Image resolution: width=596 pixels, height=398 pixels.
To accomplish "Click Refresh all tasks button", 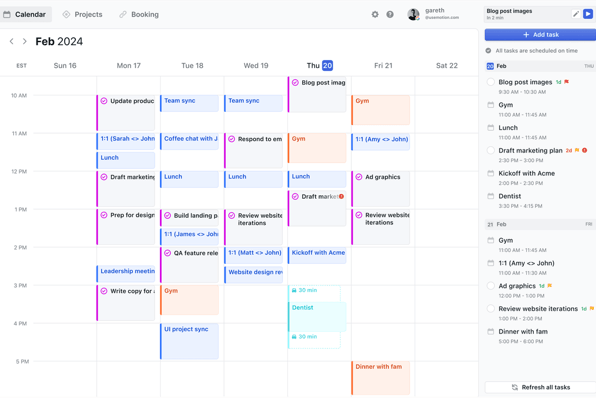I will pos(540,387).
